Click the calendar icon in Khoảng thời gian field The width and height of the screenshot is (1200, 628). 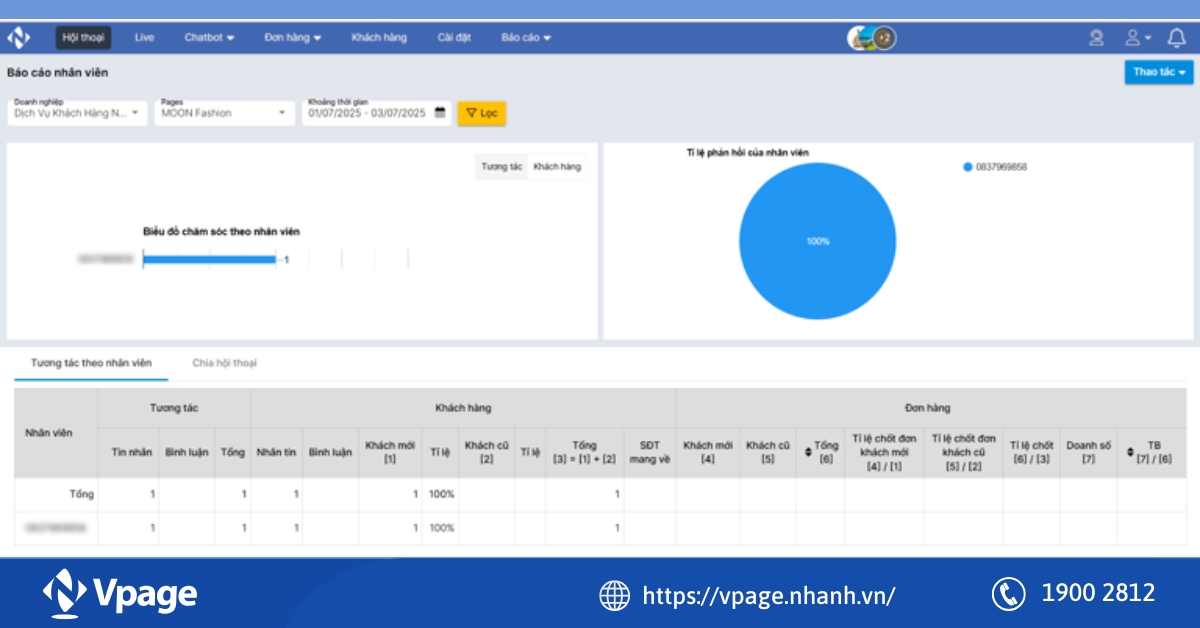pyautogui.click(x=438, y=113)
